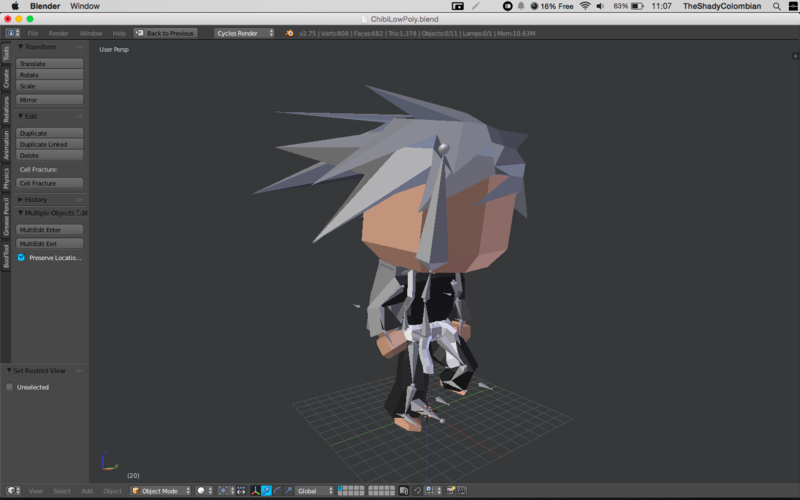Open the File menu
The width and height of the screenshot is (800, 500).
(33, 33)
